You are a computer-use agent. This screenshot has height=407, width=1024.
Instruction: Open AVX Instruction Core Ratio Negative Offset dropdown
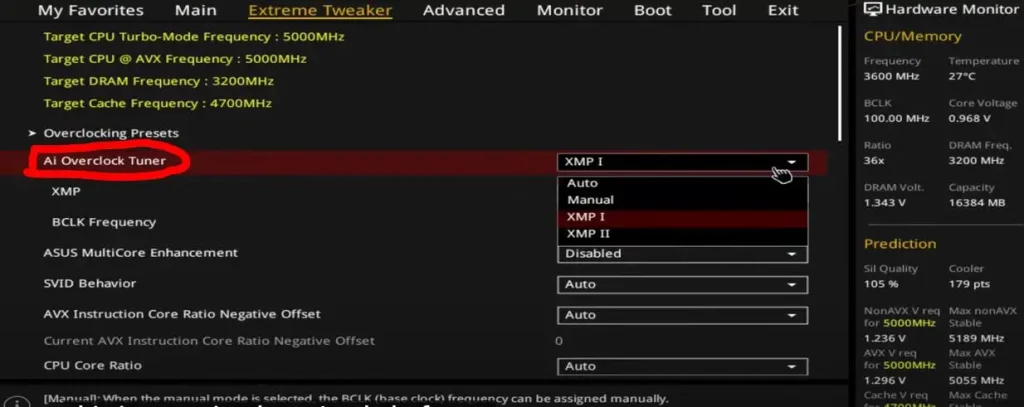pos(682,315)
